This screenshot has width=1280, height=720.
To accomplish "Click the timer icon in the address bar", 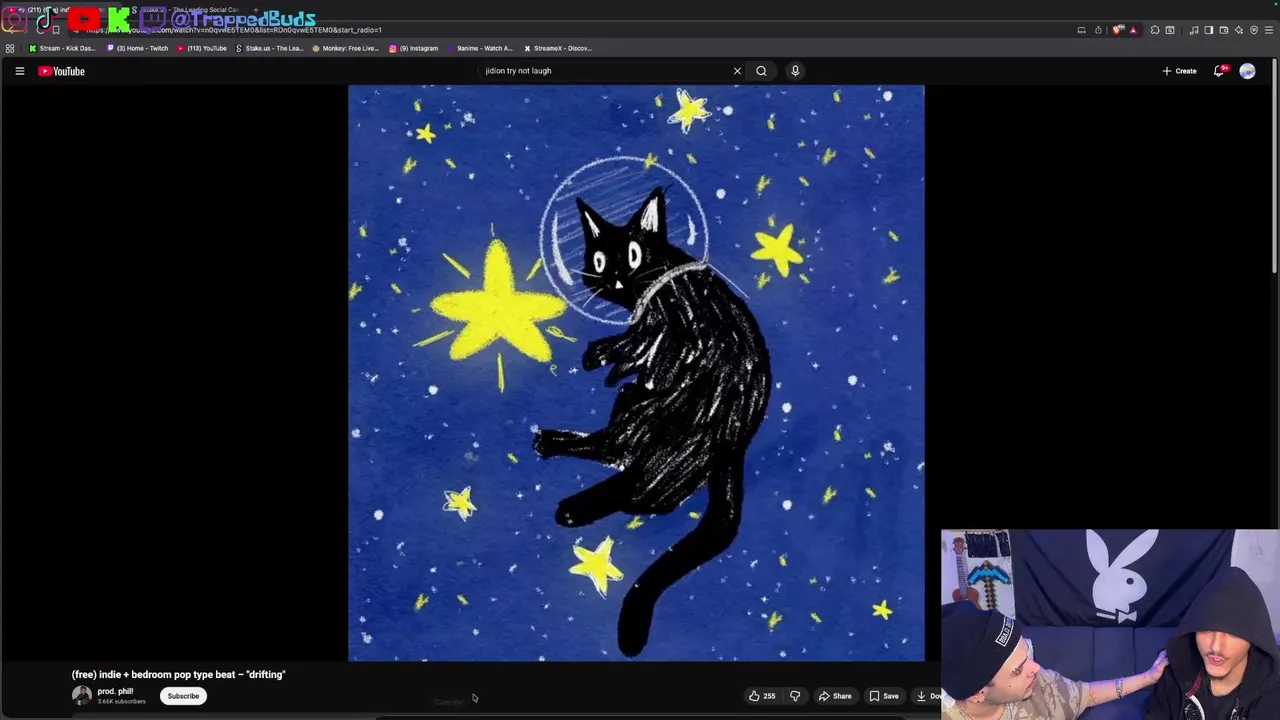I will tap(1098, 30).
